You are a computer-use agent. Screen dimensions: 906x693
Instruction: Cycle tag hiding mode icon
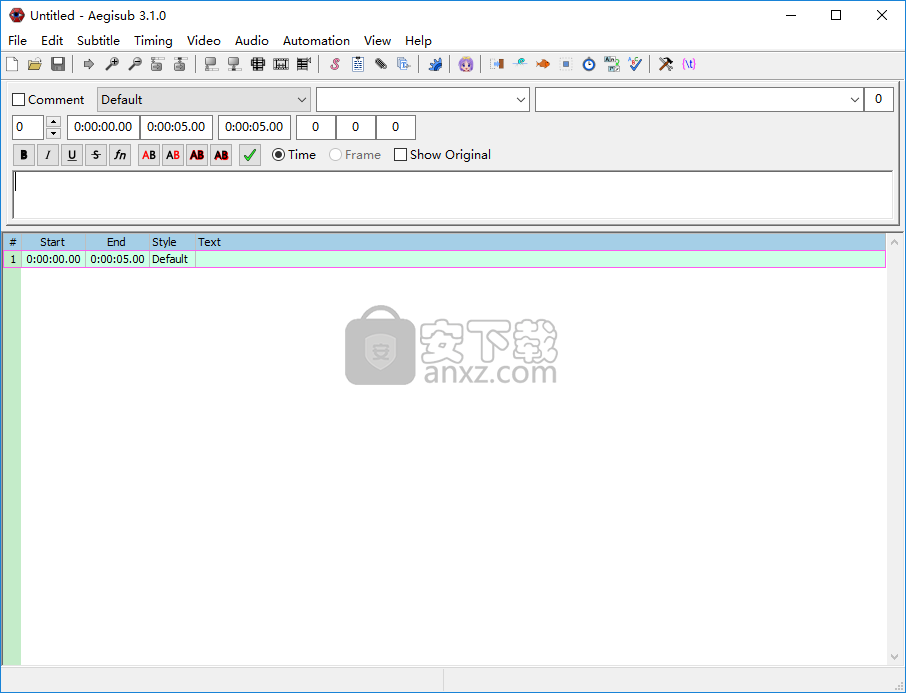click(x=689, y=64)
